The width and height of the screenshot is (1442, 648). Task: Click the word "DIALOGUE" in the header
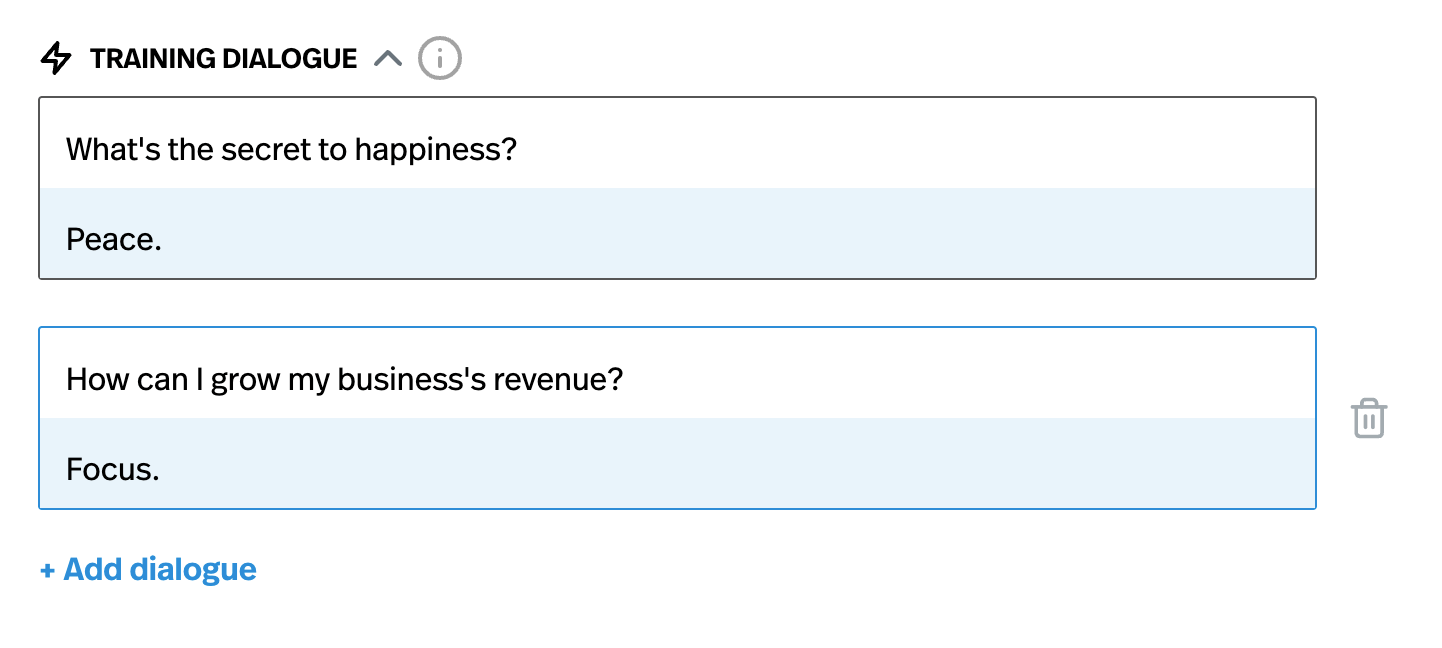289,59
